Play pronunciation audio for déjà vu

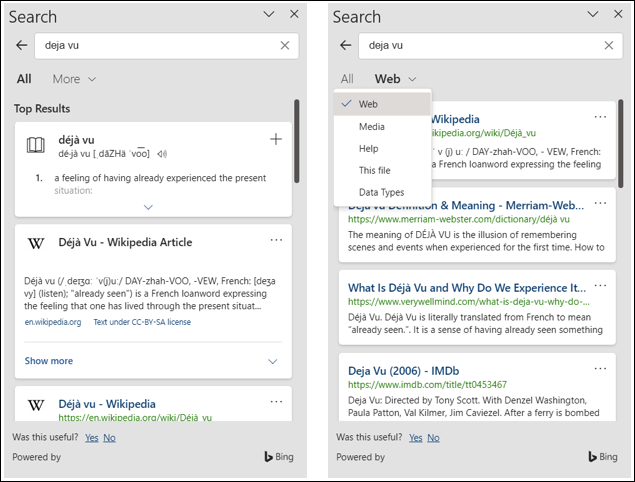(162, 154)
